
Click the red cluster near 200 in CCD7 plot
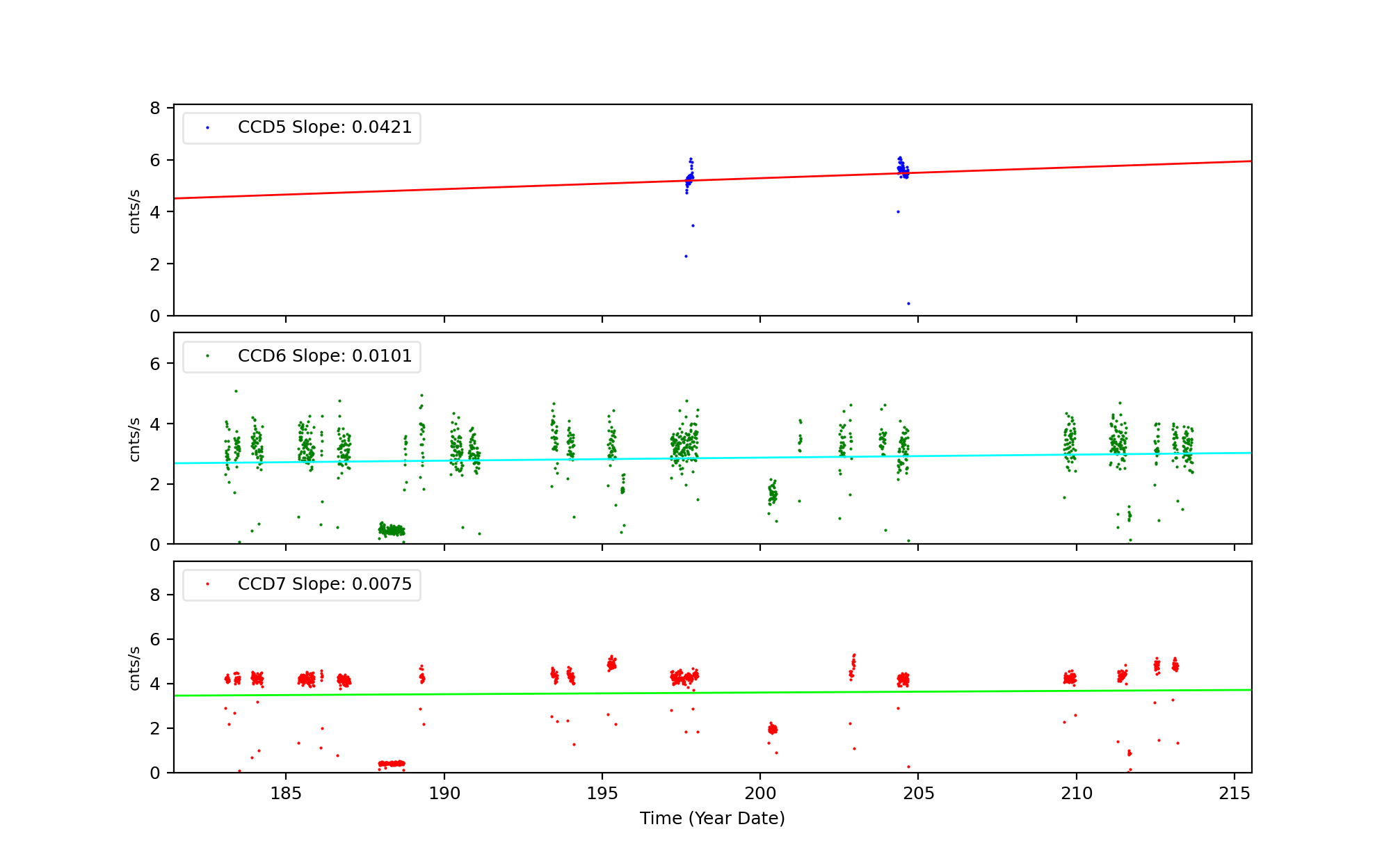(773, 729)
